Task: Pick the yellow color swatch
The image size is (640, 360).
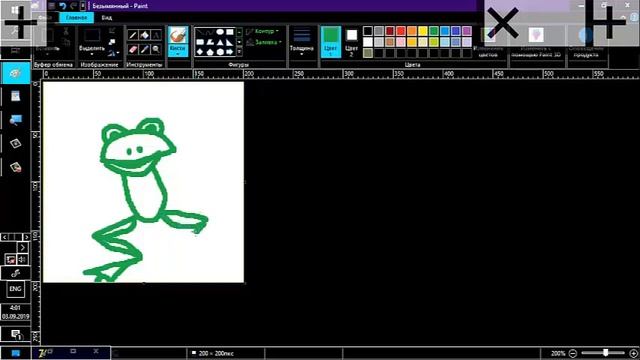Action: 423,31
